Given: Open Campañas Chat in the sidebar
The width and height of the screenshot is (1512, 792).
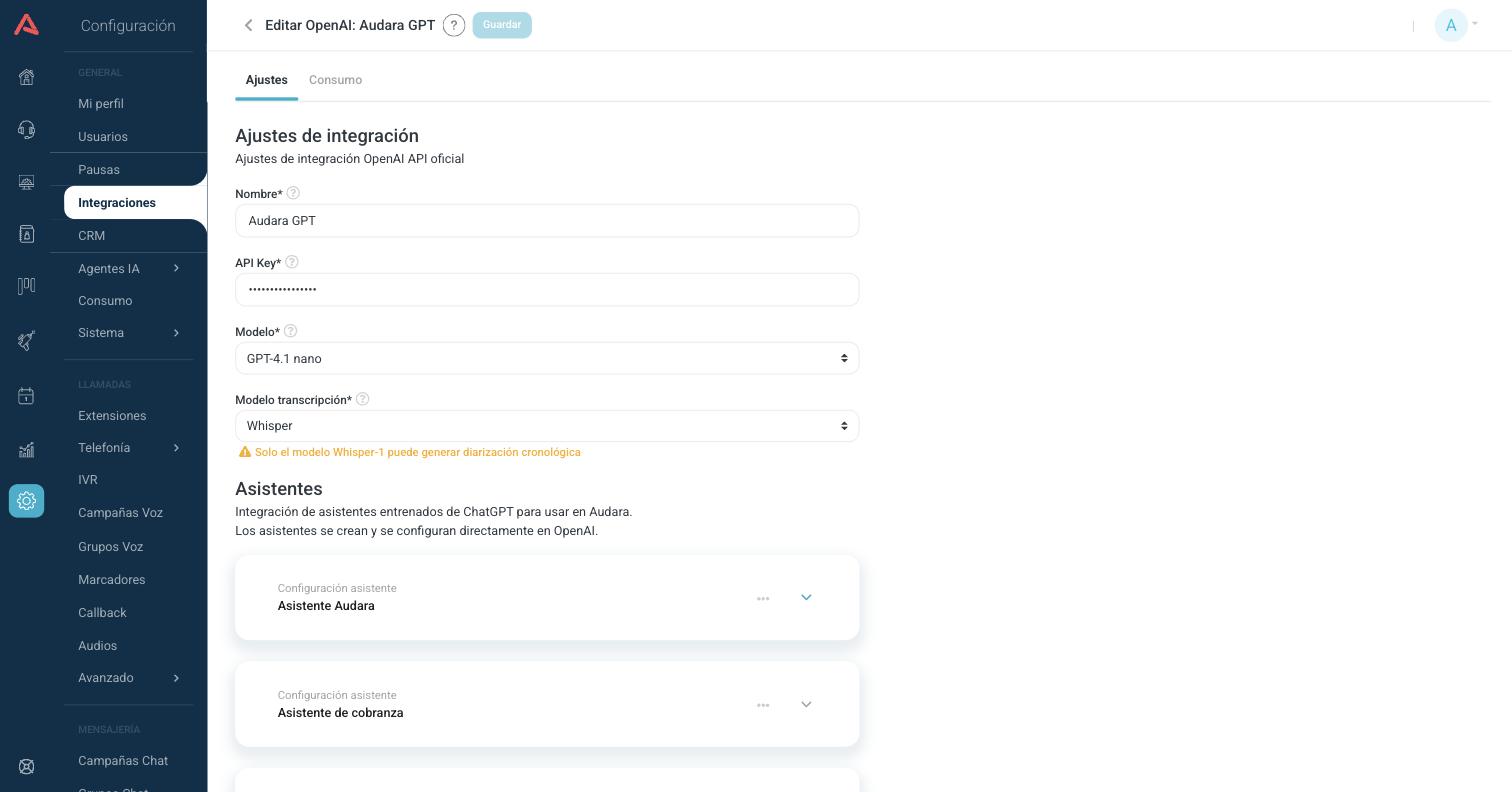Looking at the screenshot, I should [x=123, y=761].
